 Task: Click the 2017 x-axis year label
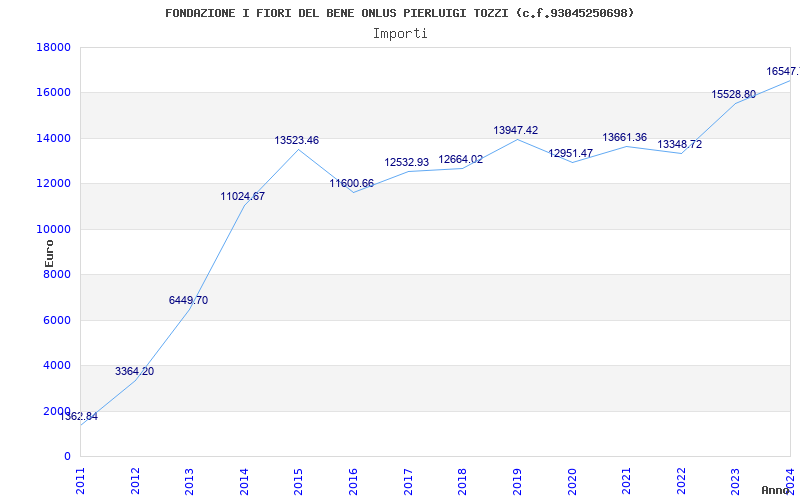(408, 481)
